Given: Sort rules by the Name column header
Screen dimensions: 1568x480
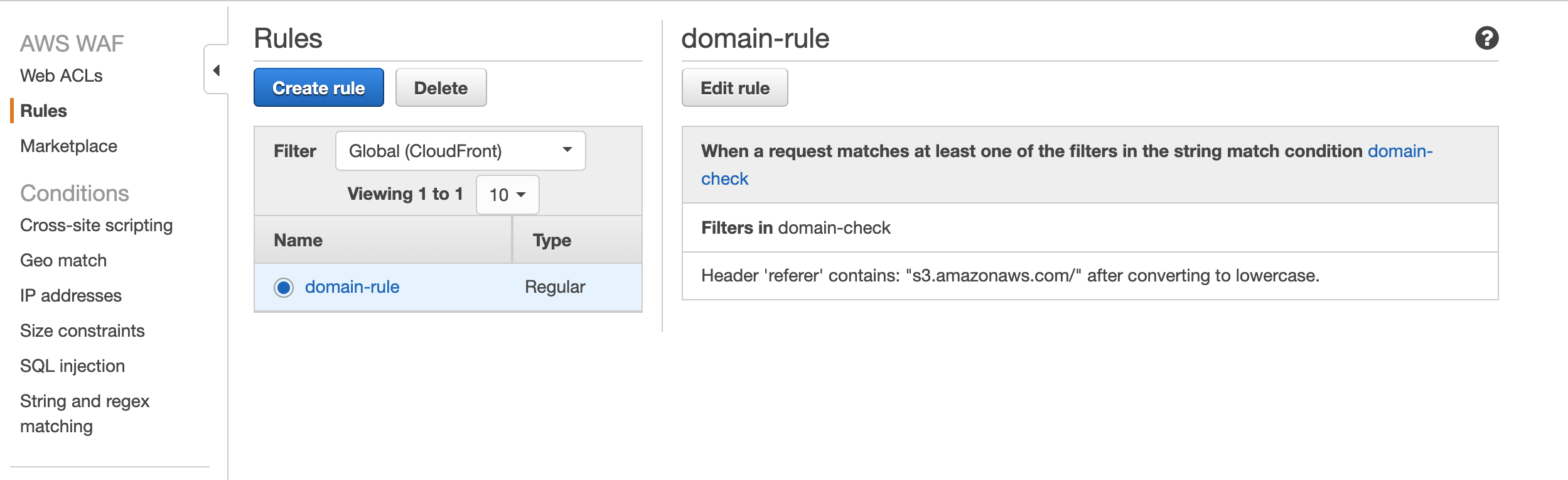Looking at the screenshot, I should point(298,241).
